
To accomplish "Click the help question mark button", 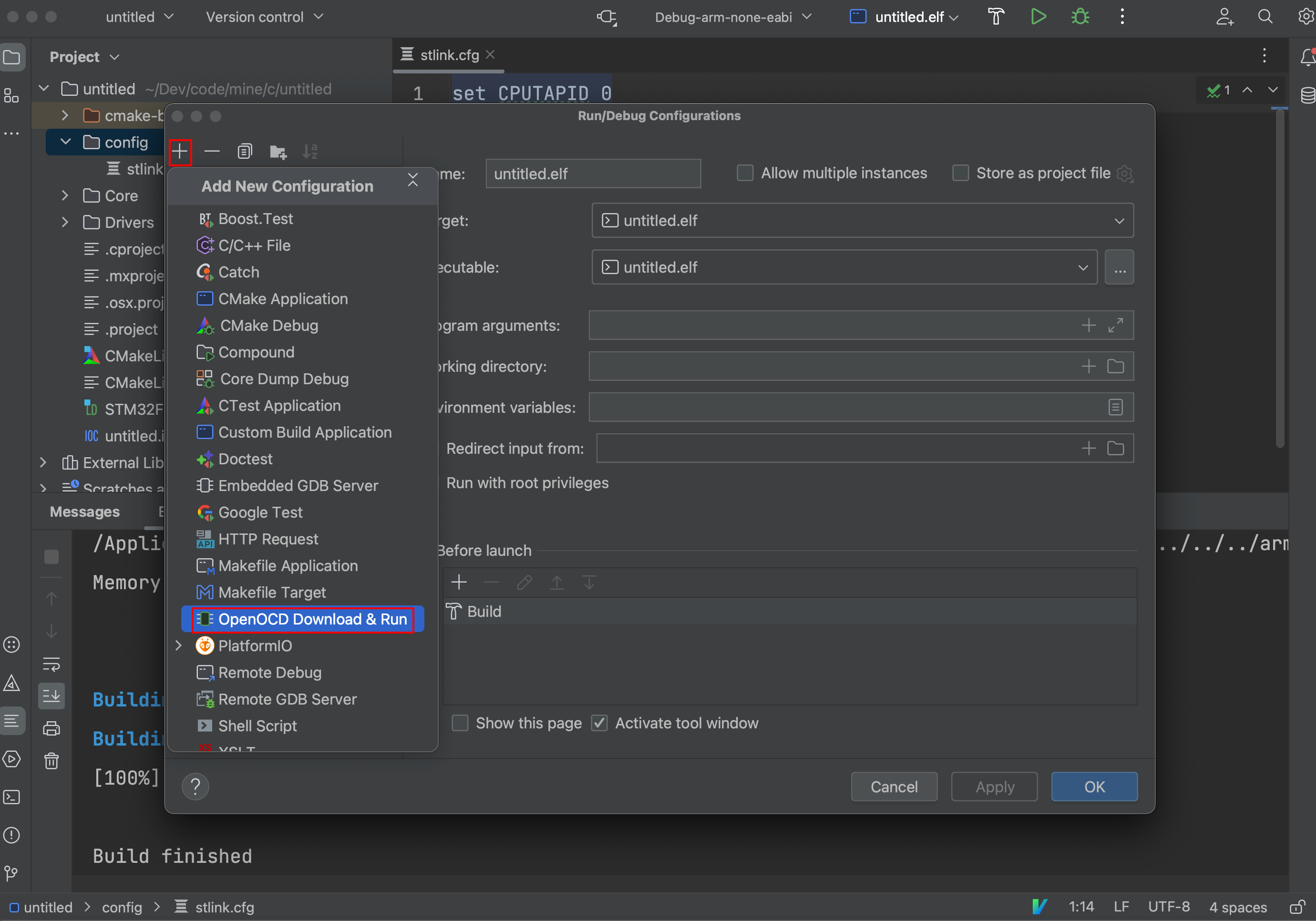I will click(195, 786).
